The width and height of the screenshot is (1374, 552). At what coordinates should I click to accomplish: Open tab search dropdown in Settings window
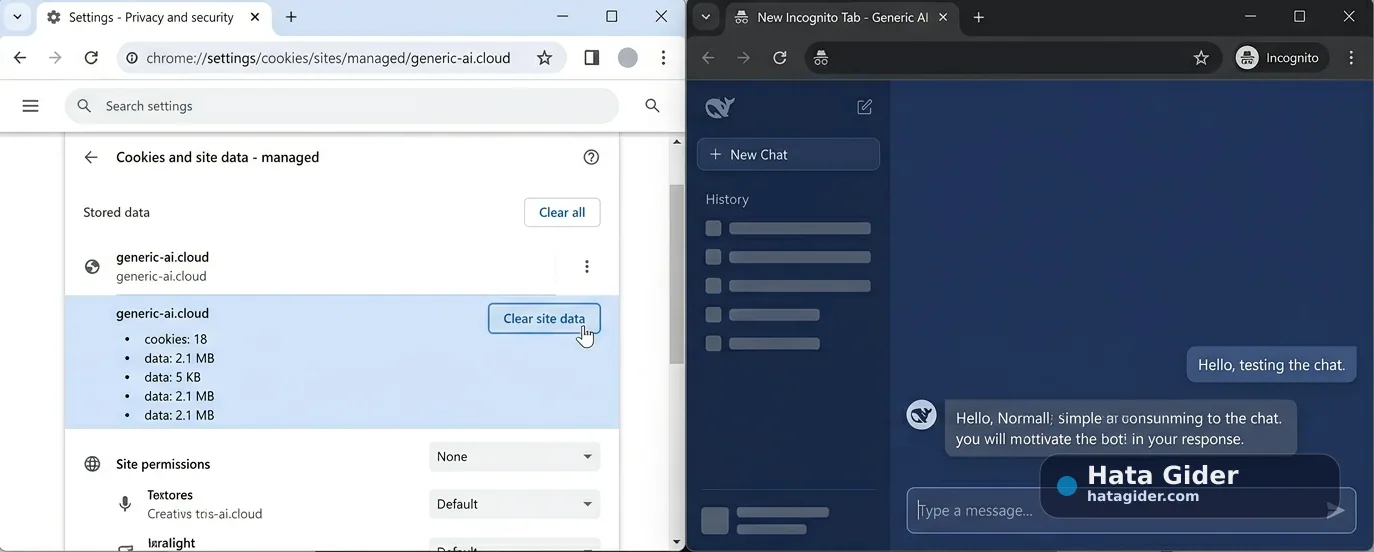click(x=17, y=17)
